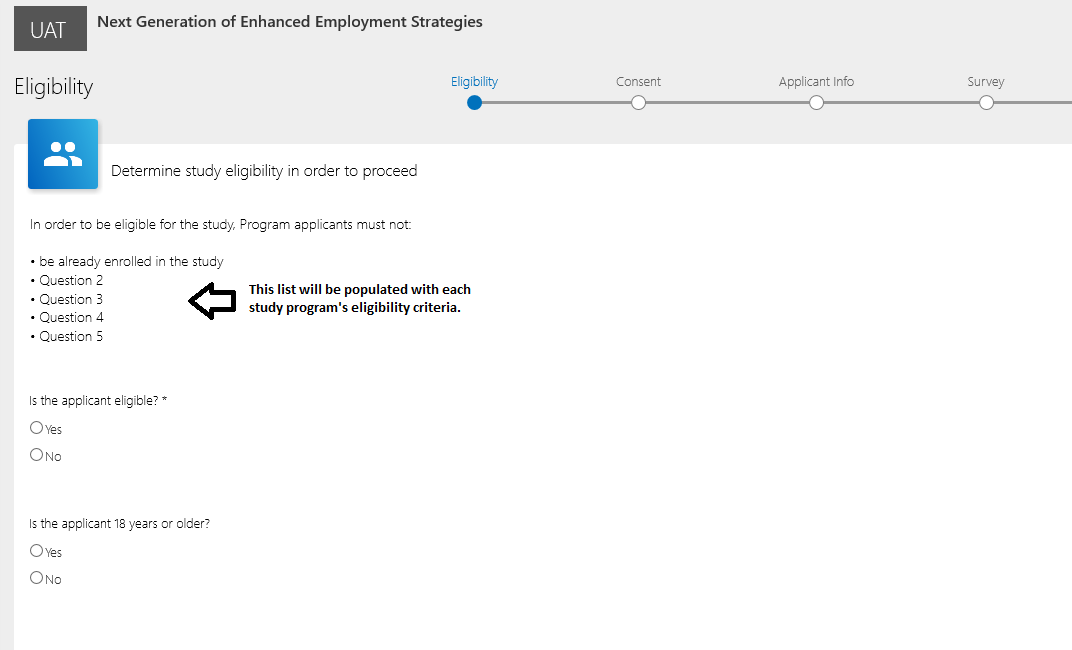
Task: Click the UAT environment logo box
Action: [x=50, y=30]
